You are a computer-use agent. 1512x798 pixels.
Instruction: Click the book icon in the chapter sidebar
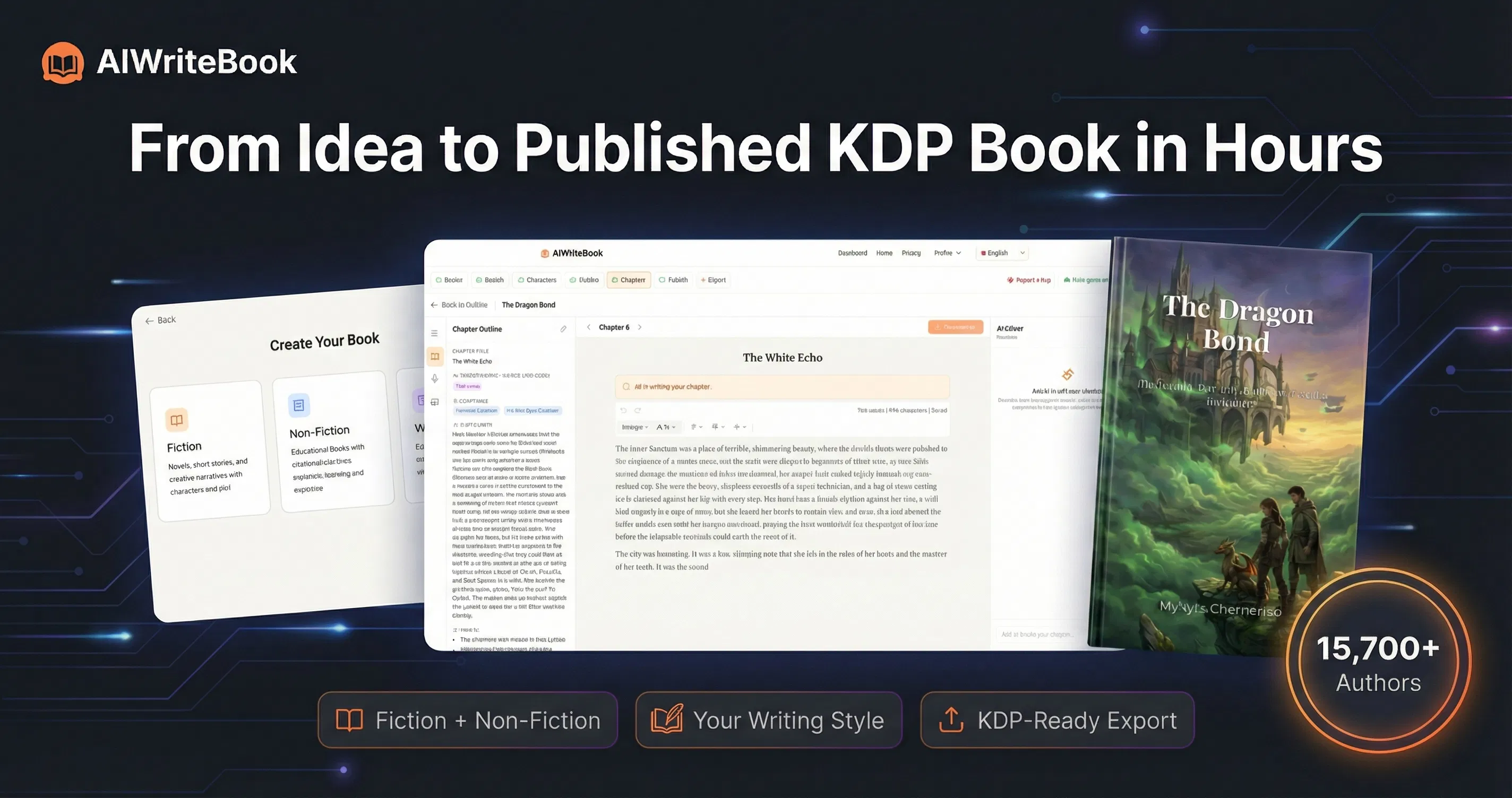click(x=435, y=357)
